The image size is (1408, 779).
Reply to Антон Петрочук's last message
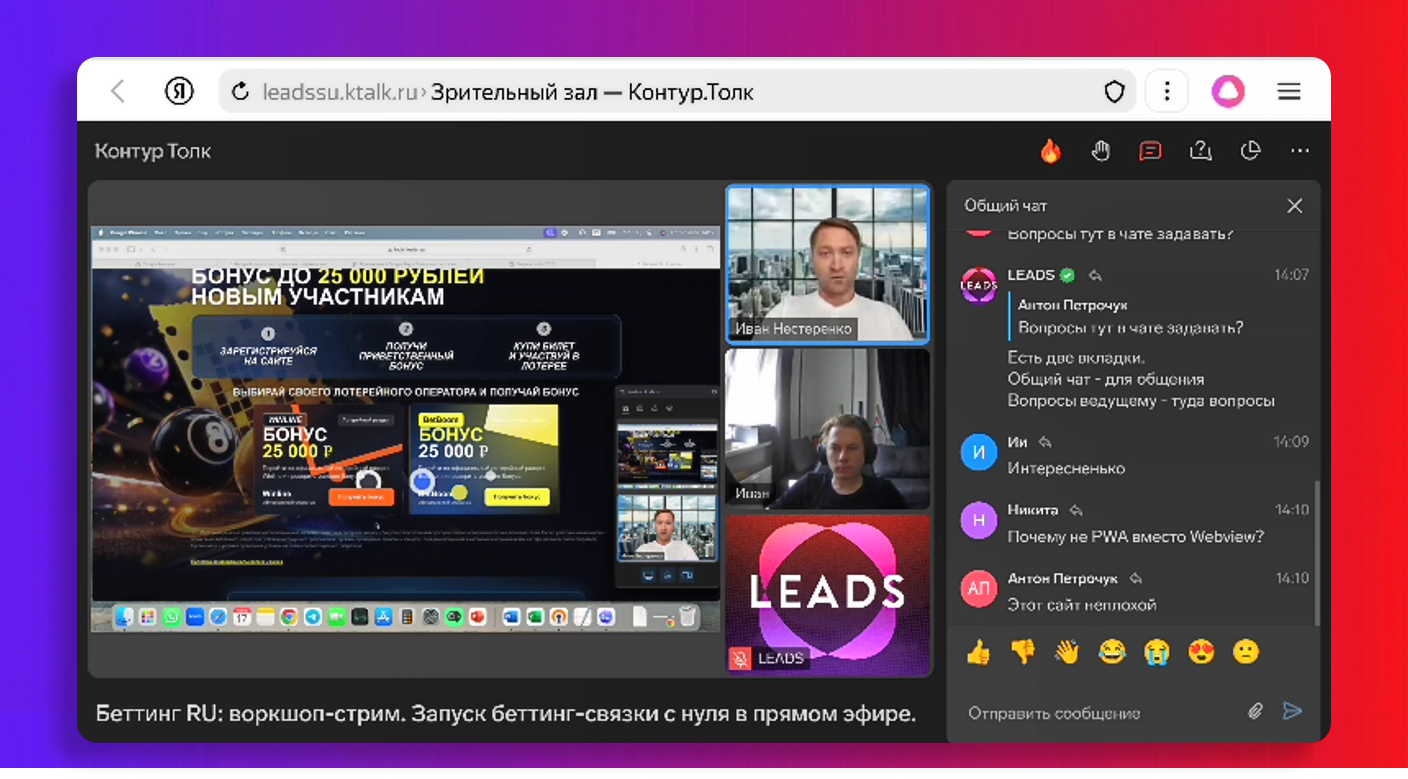pyautogui.click(x=1136, y=578)
